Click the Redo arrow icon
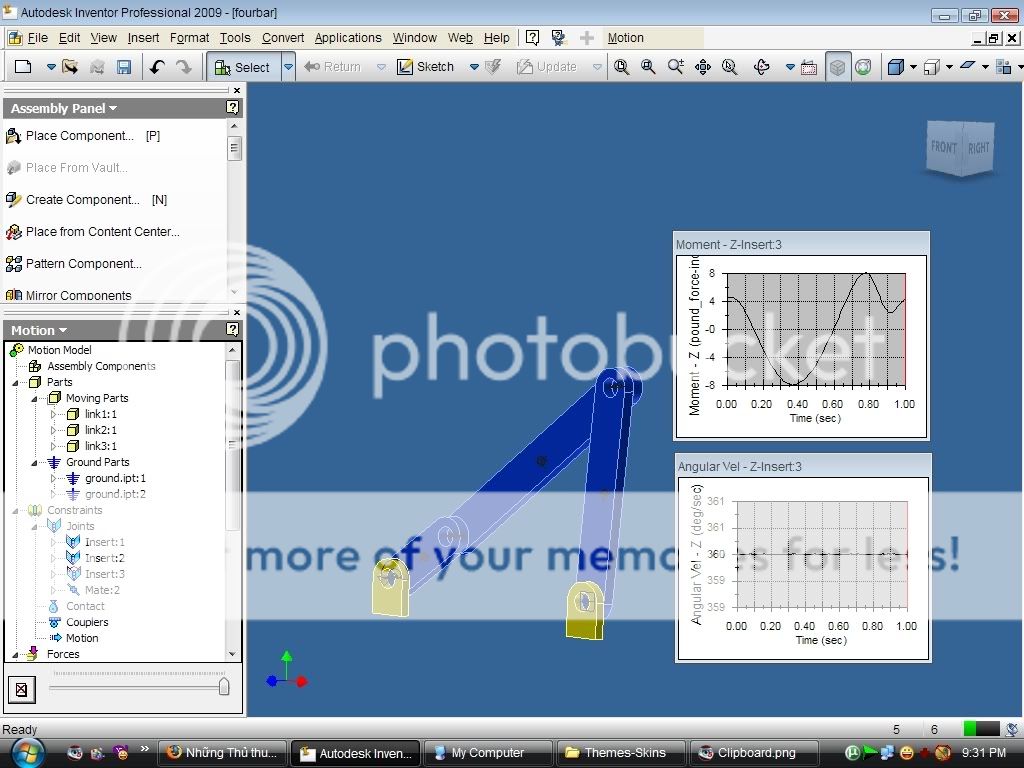The image size is (1024, 768). (x=184, y=67)
